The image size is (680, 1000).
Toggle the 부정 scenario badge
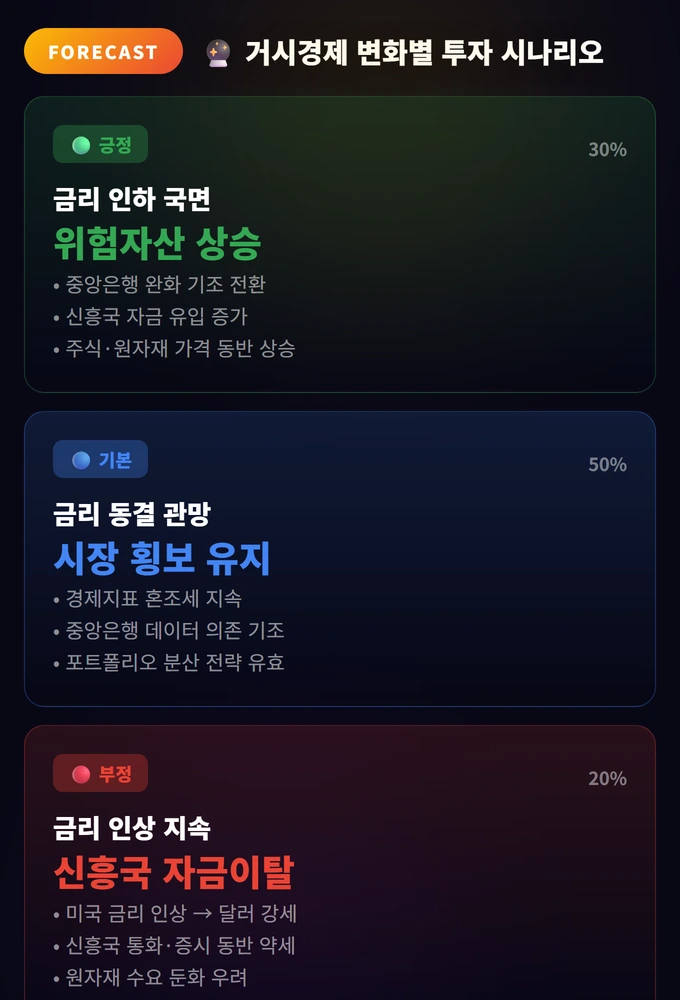100,773
